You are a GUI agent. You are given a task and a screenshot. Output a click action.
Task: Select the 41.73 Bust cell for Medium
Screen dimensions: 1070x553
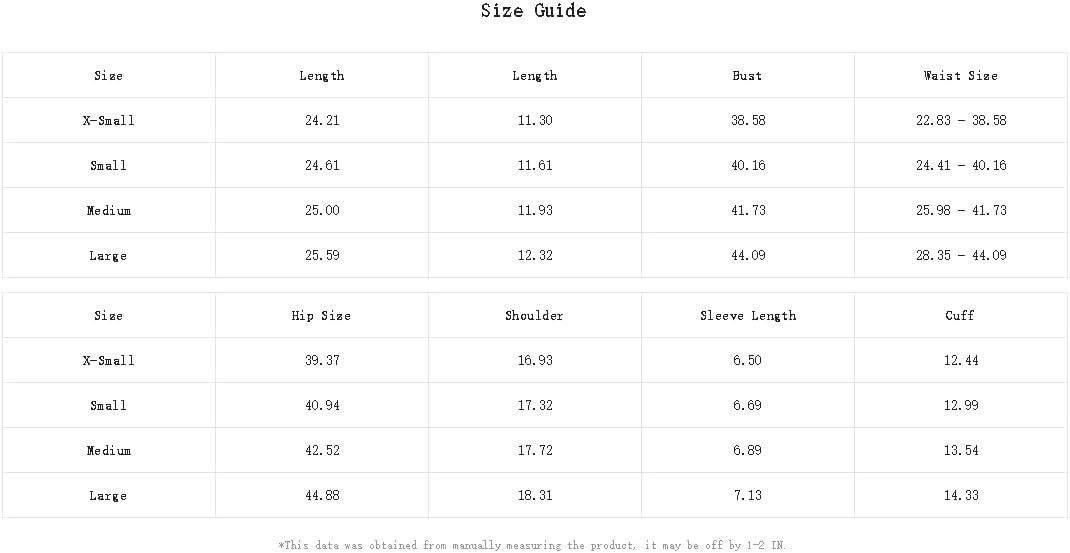click(748, 211)
